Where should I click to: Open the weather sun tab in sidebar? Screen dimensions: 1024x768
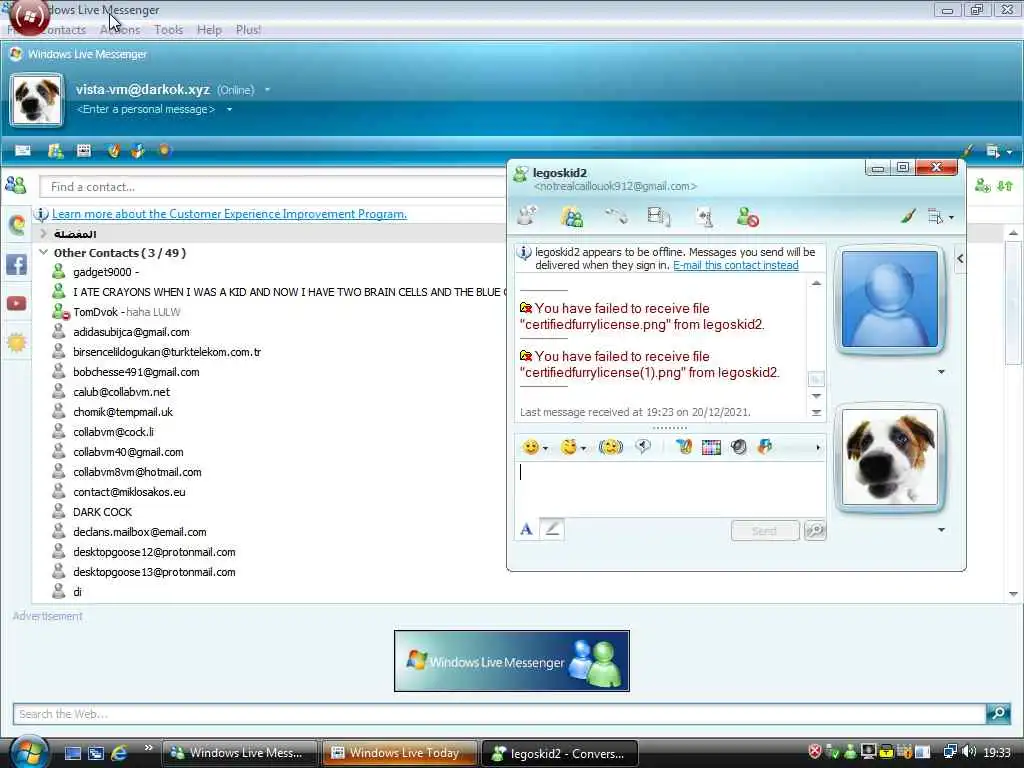(17, 342)
